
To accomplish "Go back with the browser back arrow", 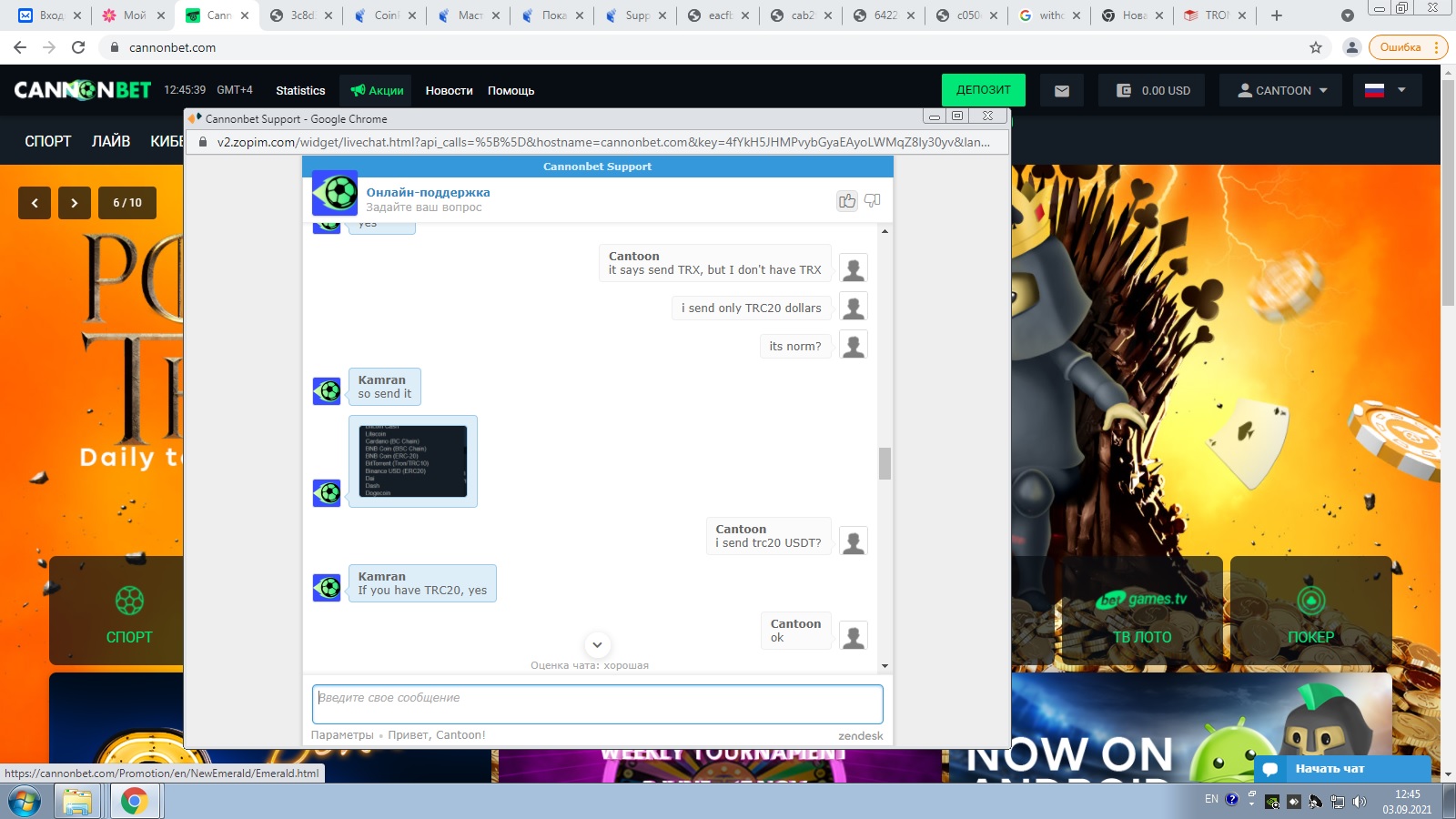I will (x=20, y=47).
